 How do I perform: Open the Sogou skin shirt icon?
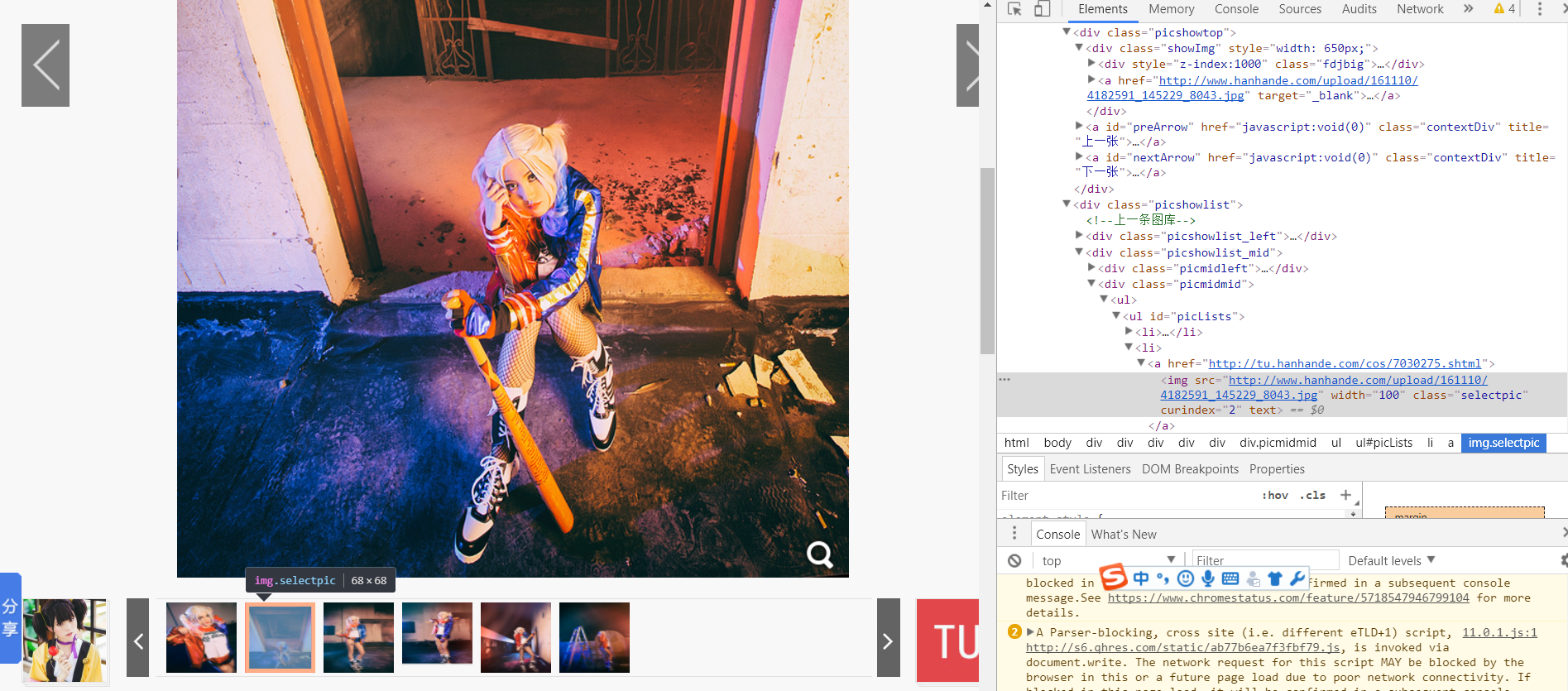1275,578
